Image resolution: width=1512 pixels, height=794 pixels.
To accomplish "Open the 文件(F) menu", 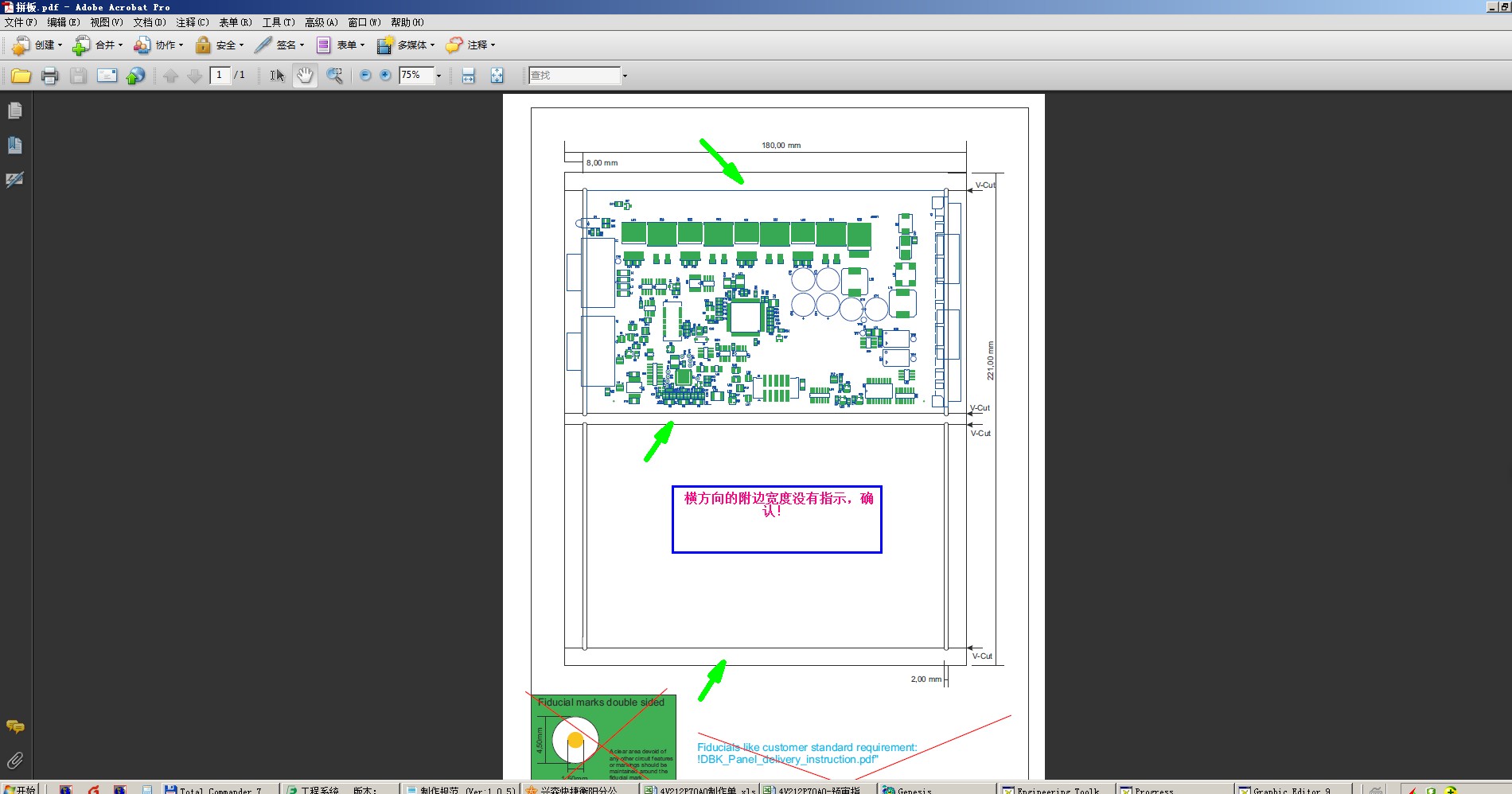I will pos(21,22).
